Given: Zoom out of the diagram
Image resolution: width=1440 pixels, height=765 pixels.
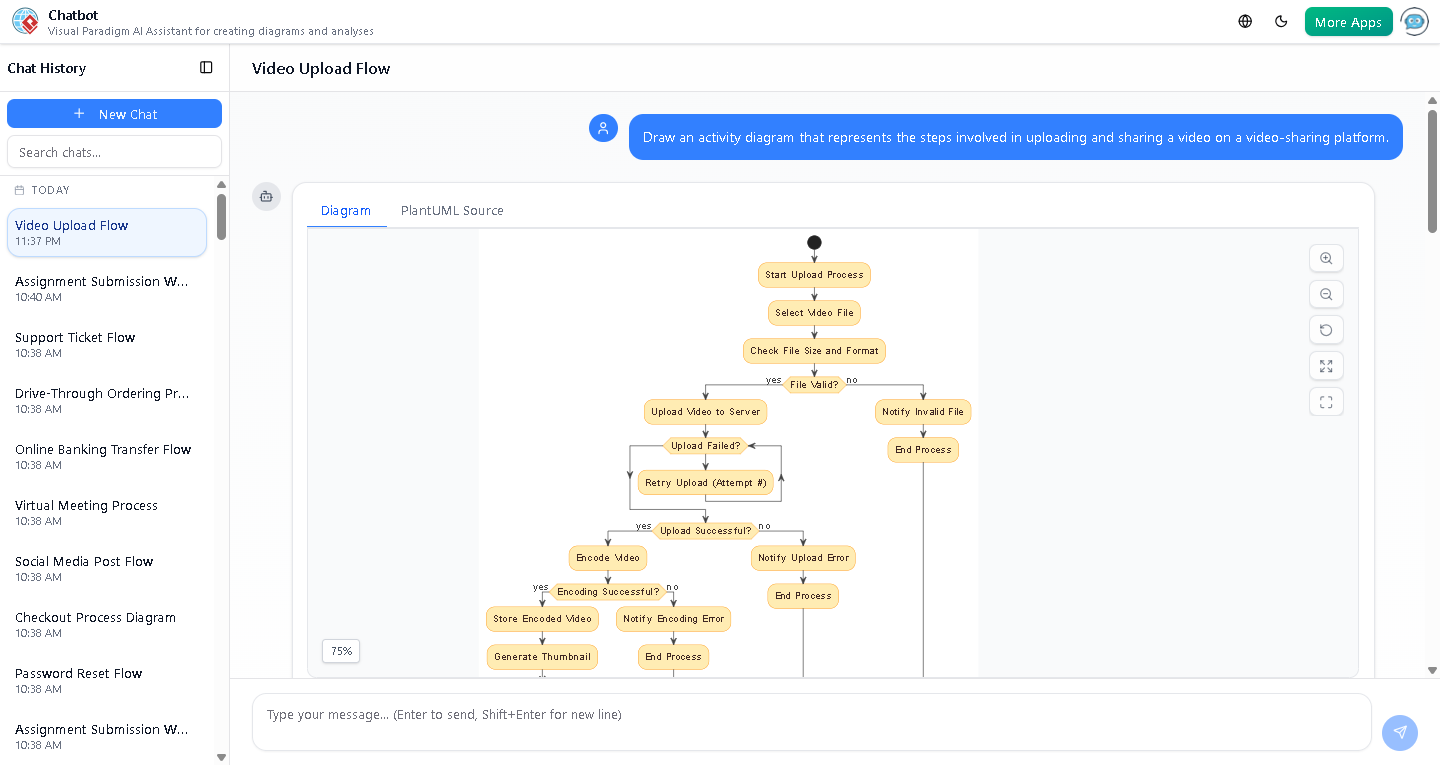Looking at the screenshot, I should click(1326, 294).
